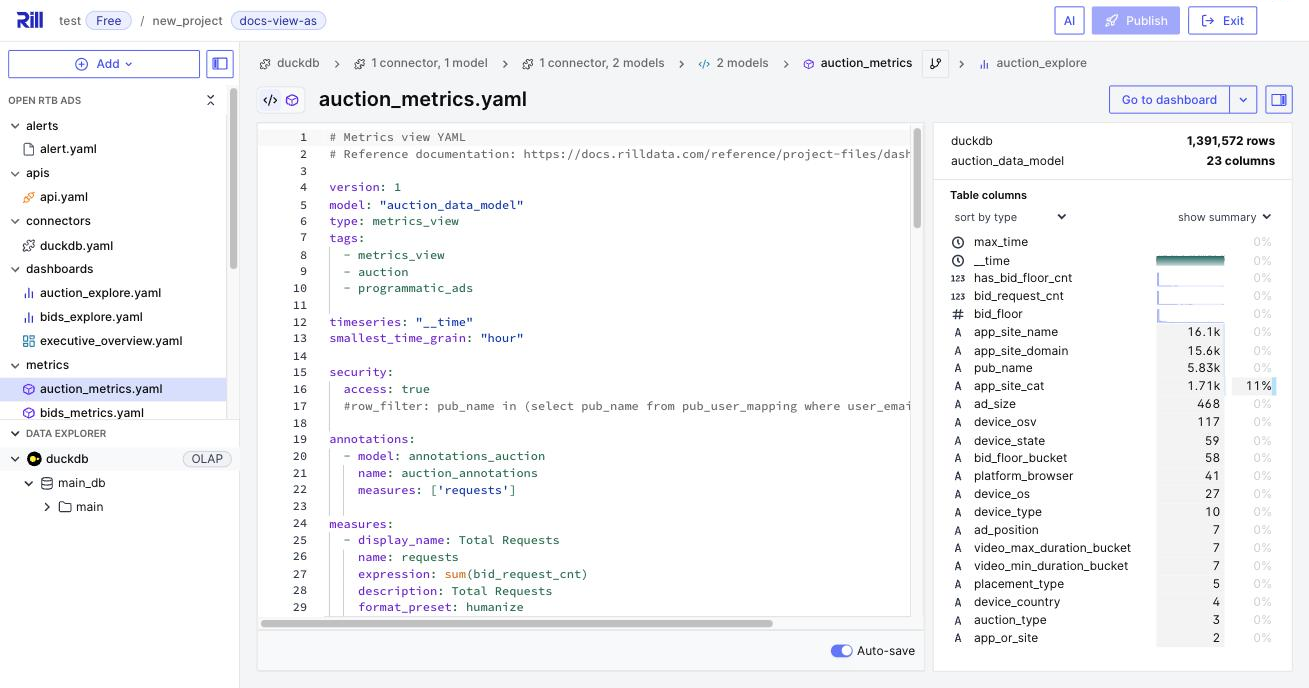Click Go to dashboard
The width and height of the screenshot is (1309, 688).
point(1169,100)
